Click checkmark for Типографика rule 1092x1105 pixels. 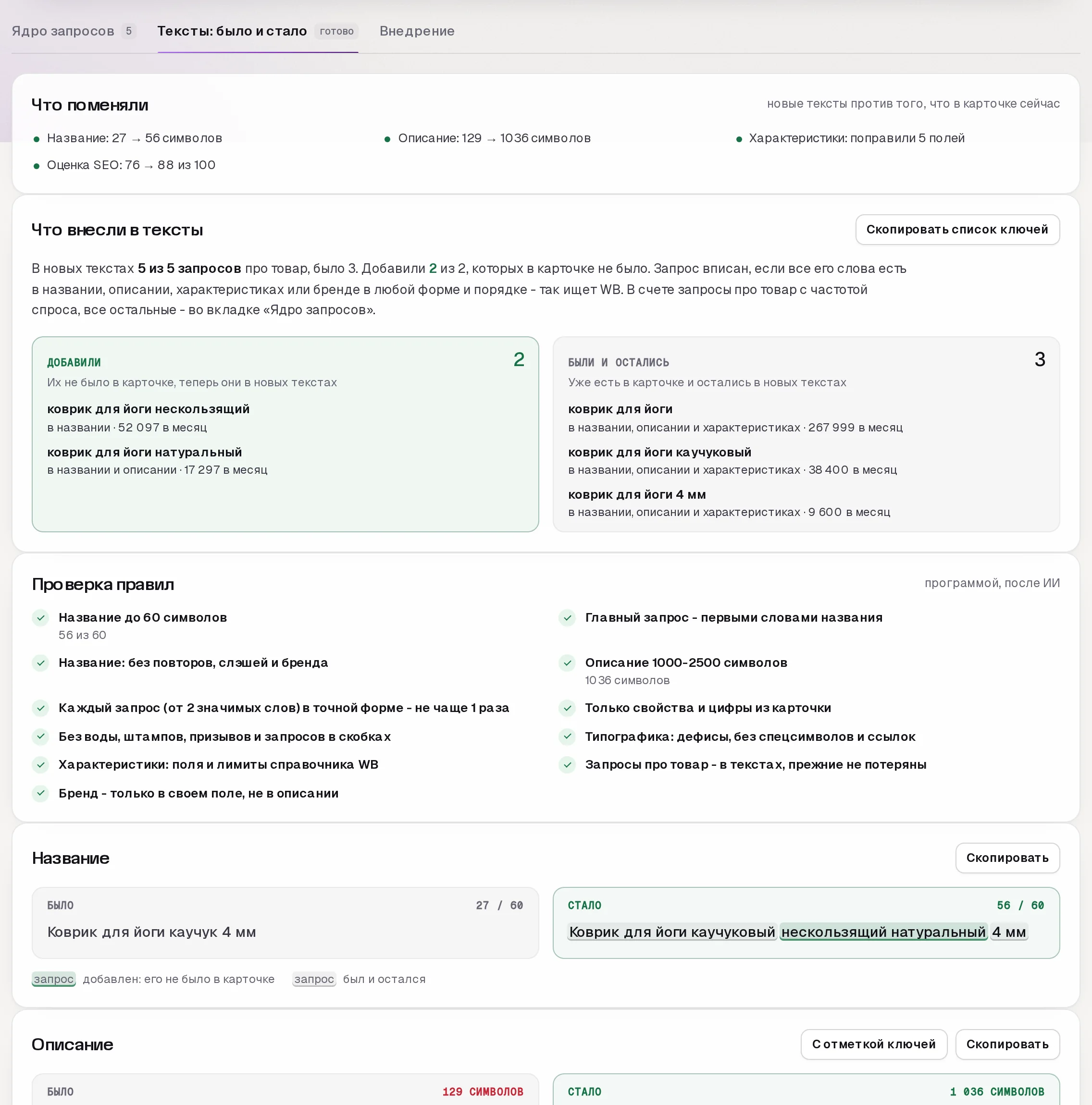[x=567, y=737]
